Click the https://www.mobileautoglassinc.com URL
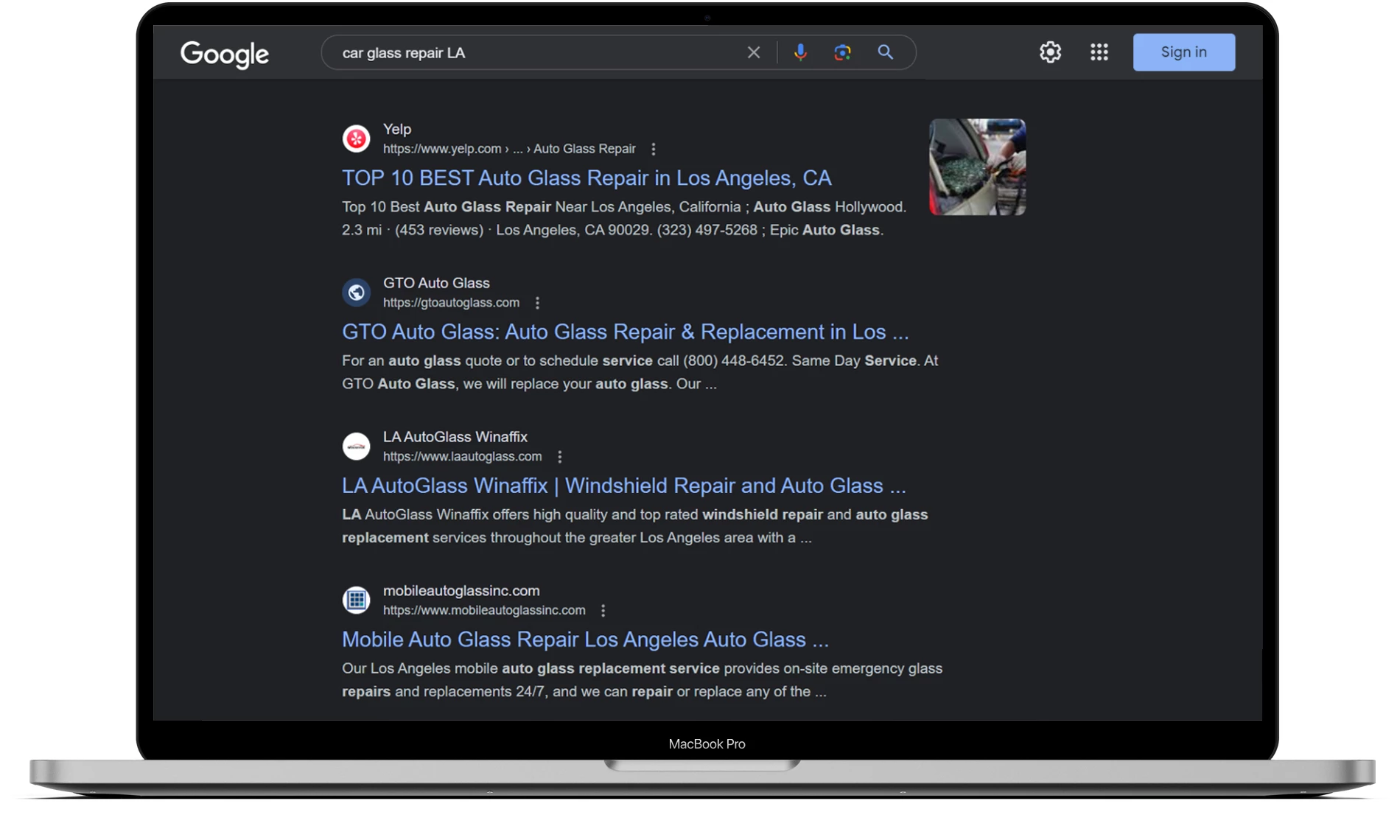Image resolution: width=1400 pixels, height=840 pixels. pyautogui.click(x=484, y=611)
